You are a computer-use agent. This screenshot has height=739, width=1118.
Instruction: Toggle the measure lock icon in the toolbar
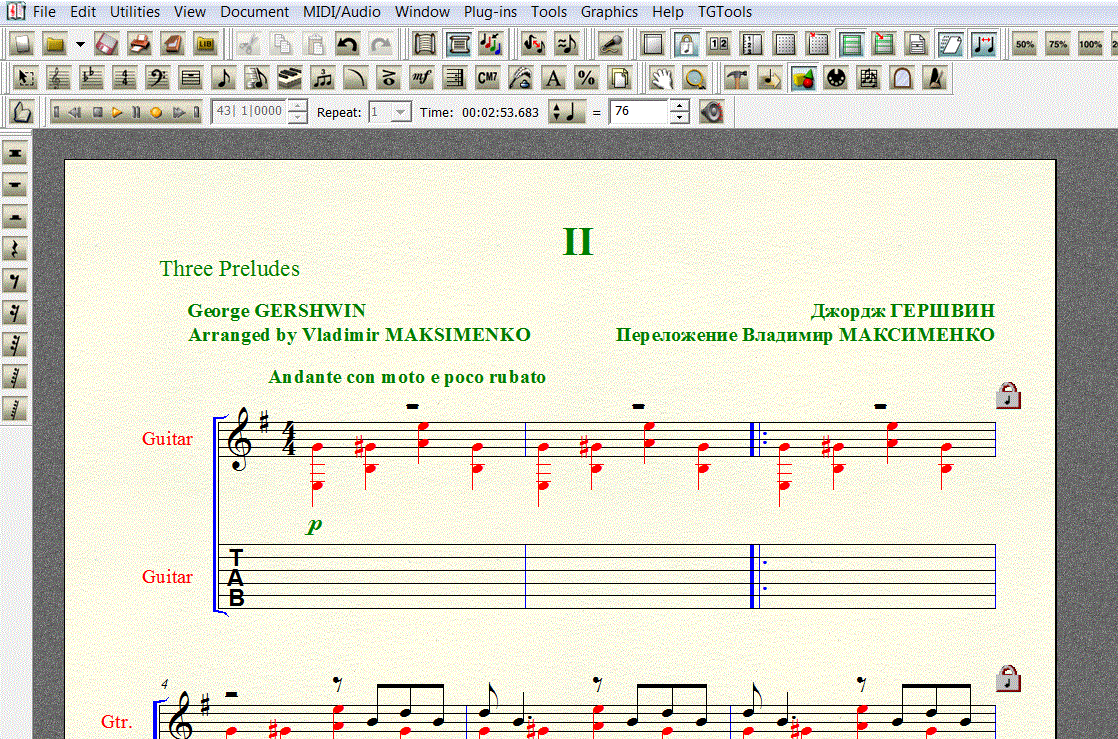685,44
